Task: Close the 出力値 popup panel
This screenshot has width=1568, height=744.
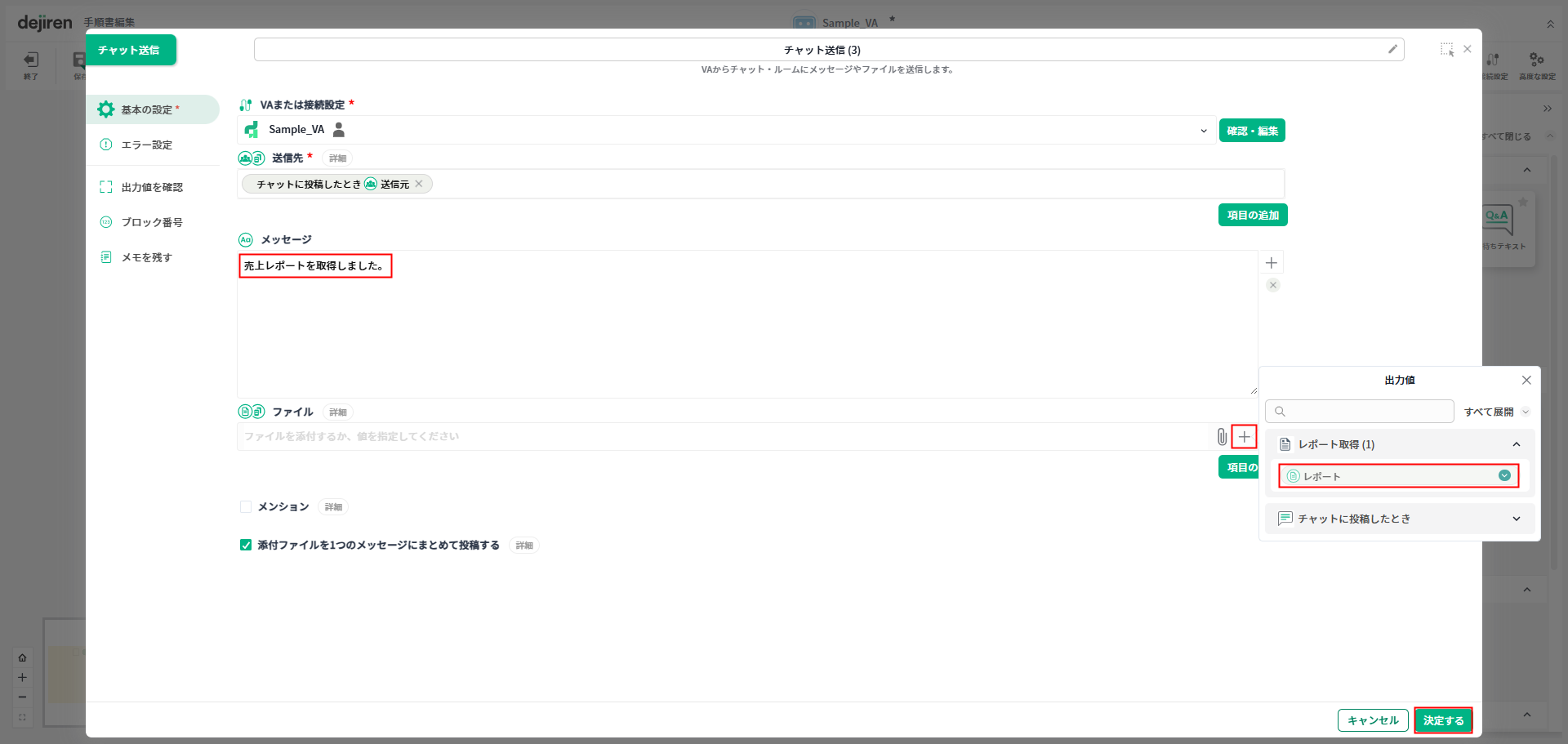Action: [1526, 381]
